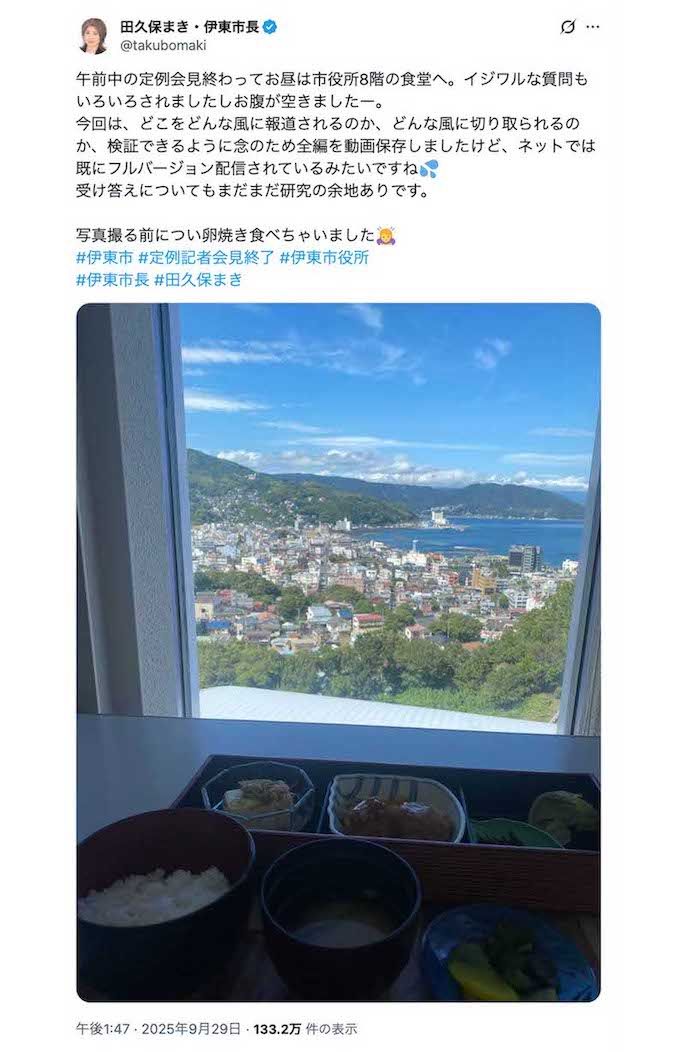Open the window view lunch photo
The image size is (680, 1052).
coord(338,652)
